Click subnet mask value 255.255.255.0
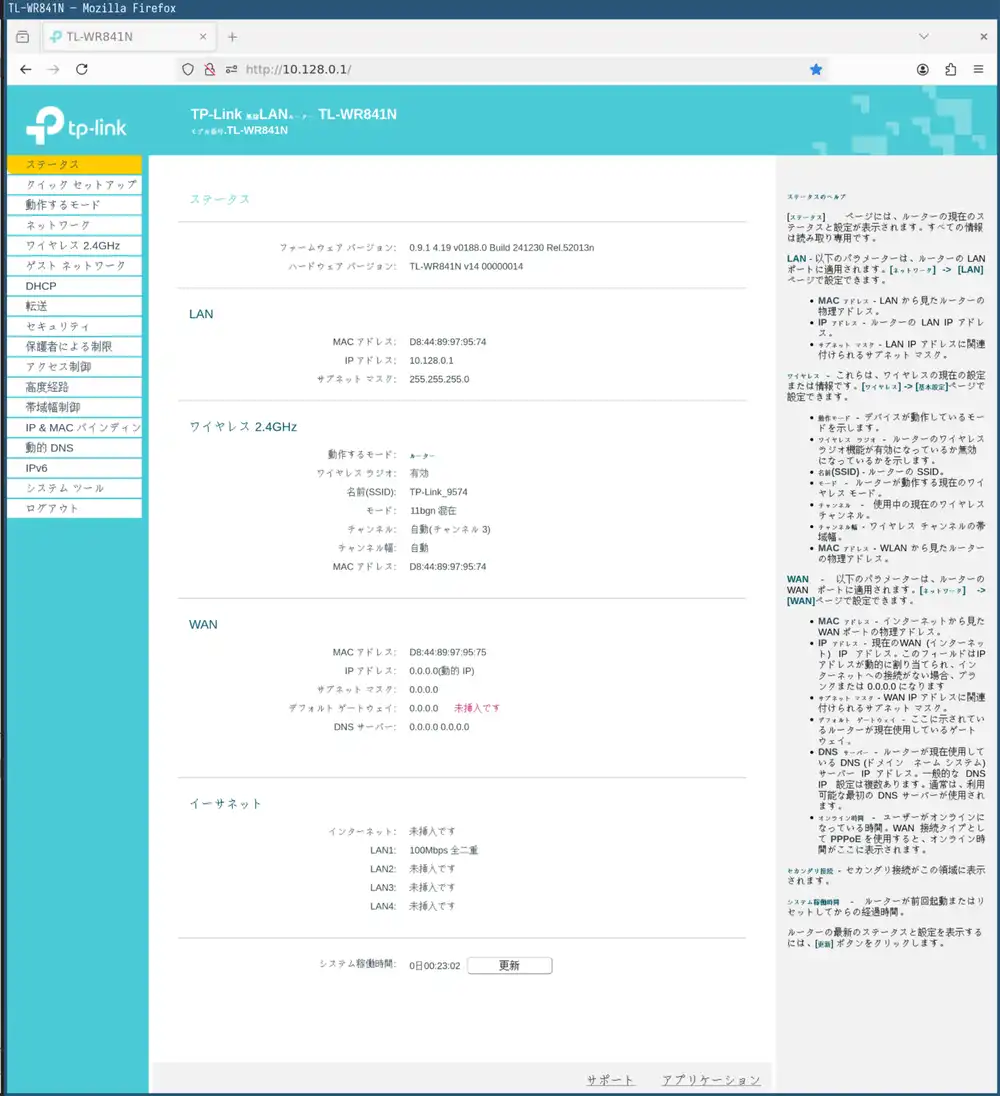Viewport: 1000px width, 1096px height. pyautogui.click(x=439, y=380)
